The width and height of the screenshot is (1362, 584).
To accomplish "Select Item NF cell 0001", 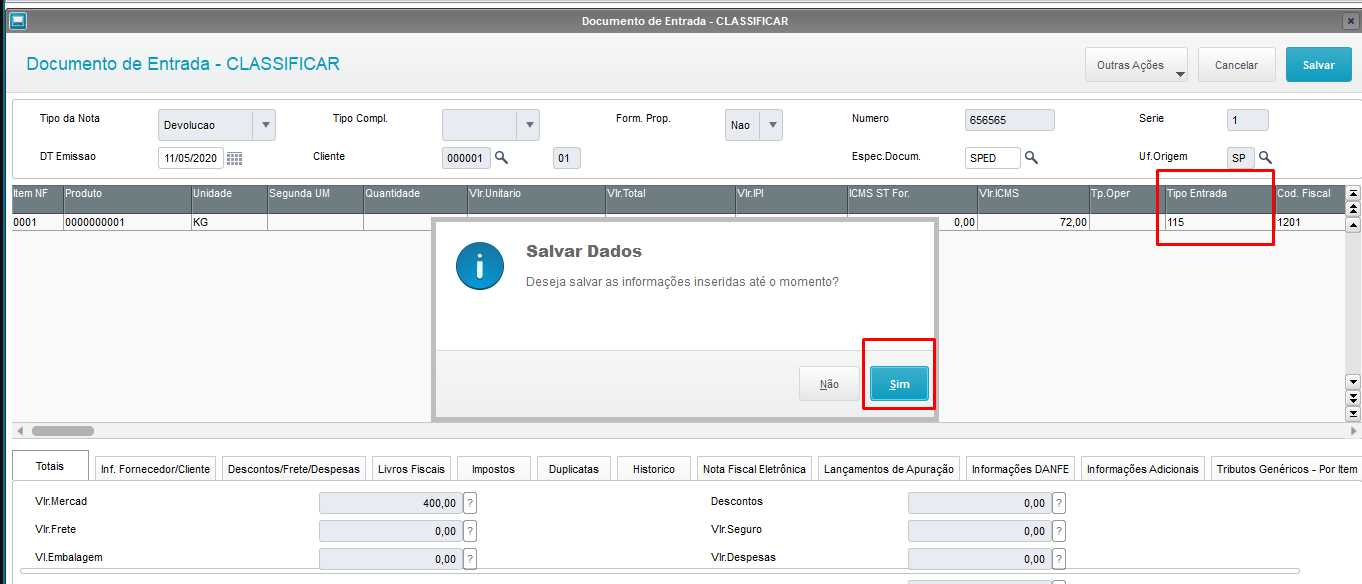I will [x=37, y=223].
